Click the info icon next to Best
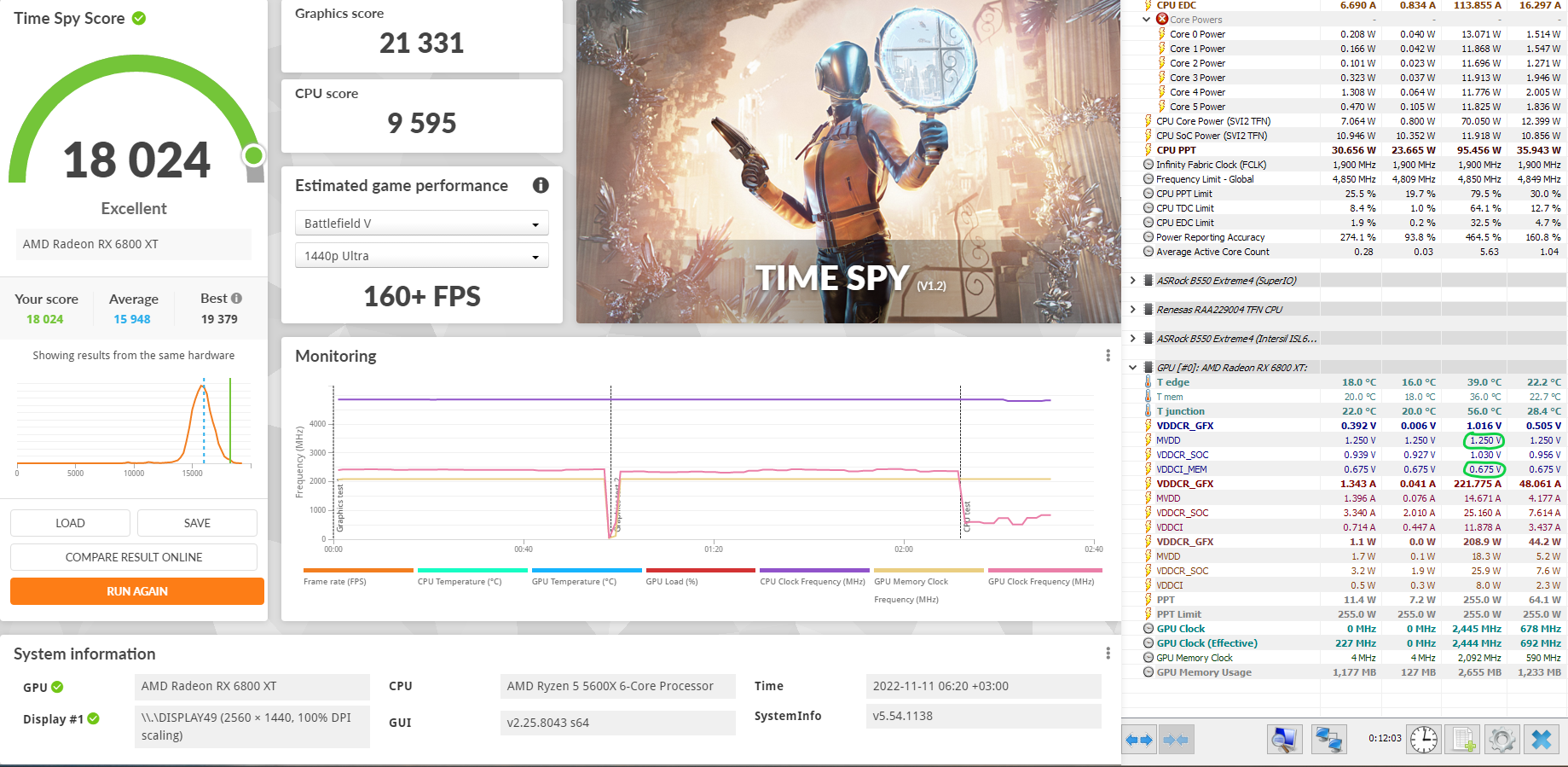Screen dimensions: 1568x767 tap(237, 299)
